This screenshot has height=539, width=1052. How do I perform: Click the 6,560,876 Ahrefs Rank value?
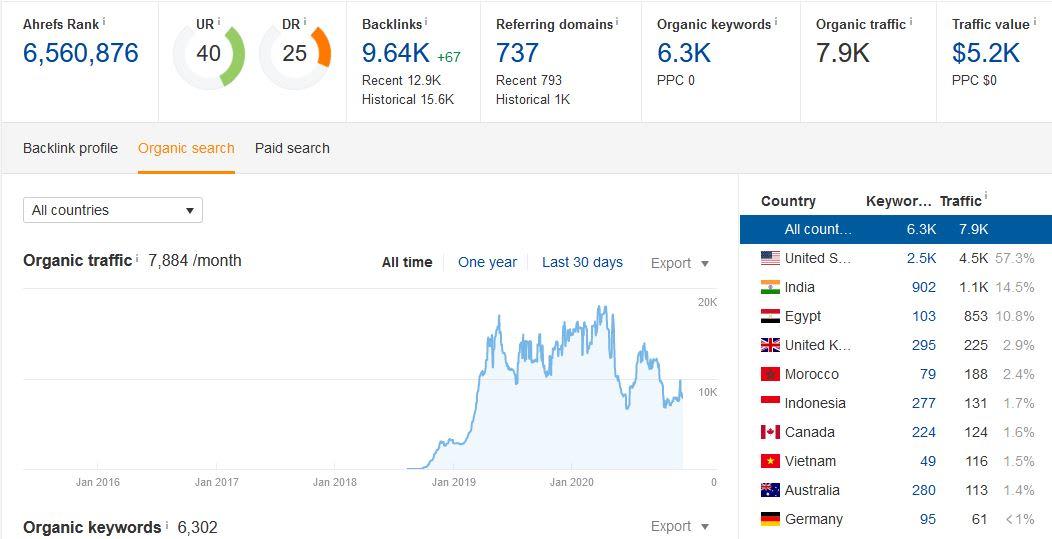(x=81, y=53)
